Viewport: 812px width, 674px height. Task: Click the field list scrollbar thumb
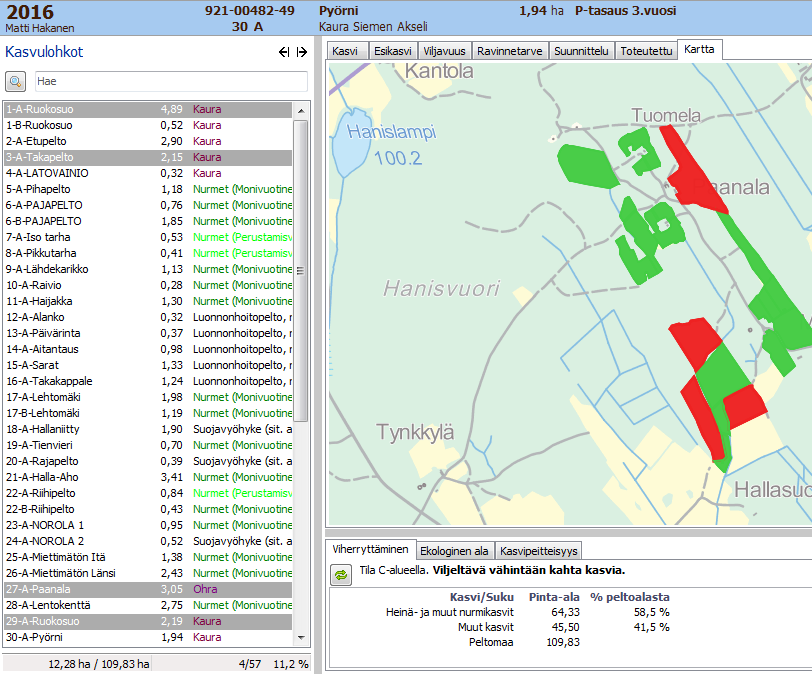point(301,271)
